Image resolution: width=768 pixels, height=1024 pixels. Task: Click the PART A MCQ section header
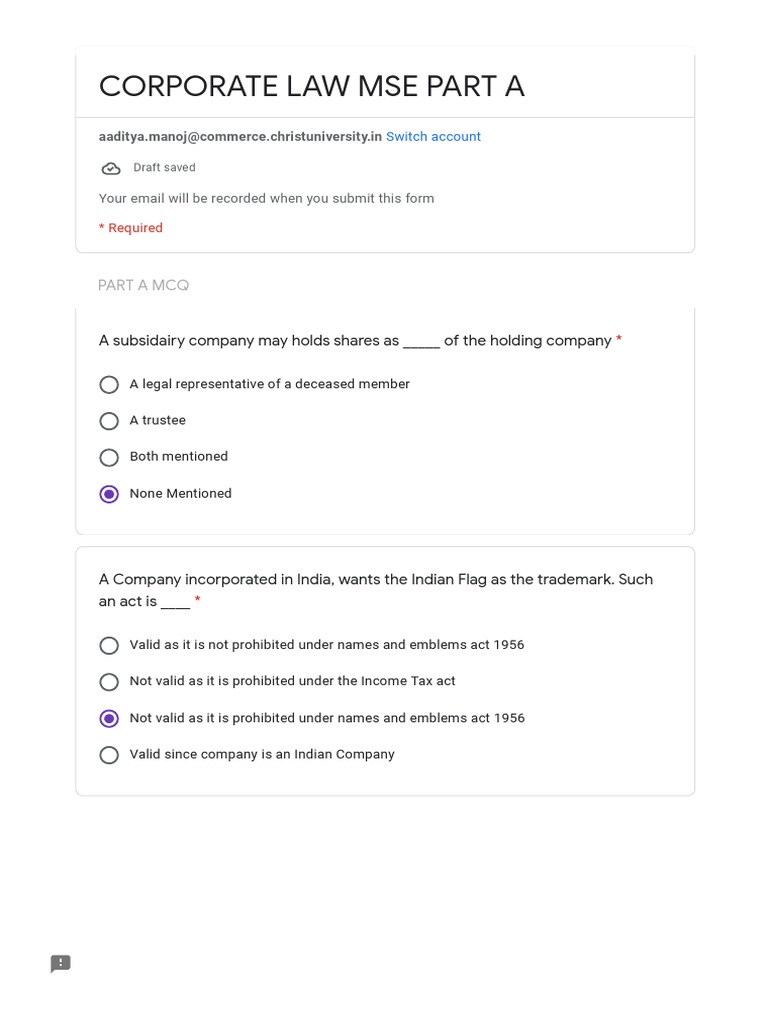(x=143, y=286)
